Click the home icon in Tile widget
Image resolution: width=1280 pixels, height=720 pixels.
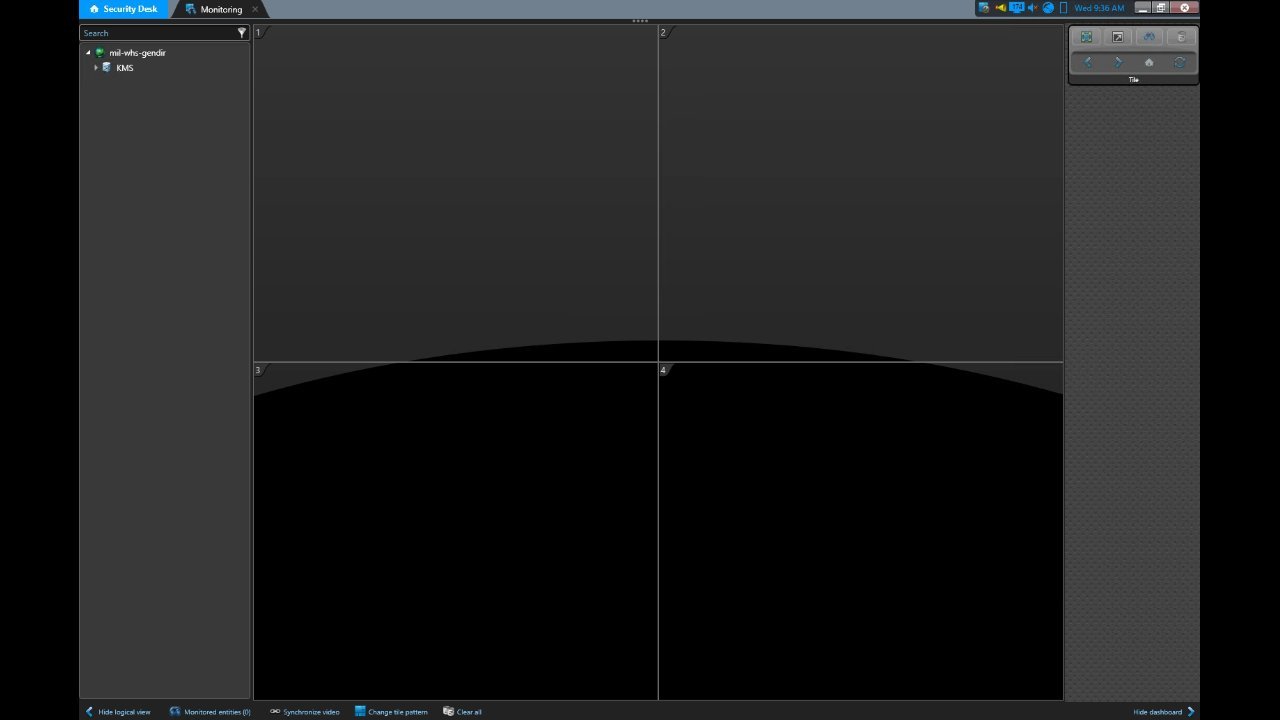pos(1149,62)
